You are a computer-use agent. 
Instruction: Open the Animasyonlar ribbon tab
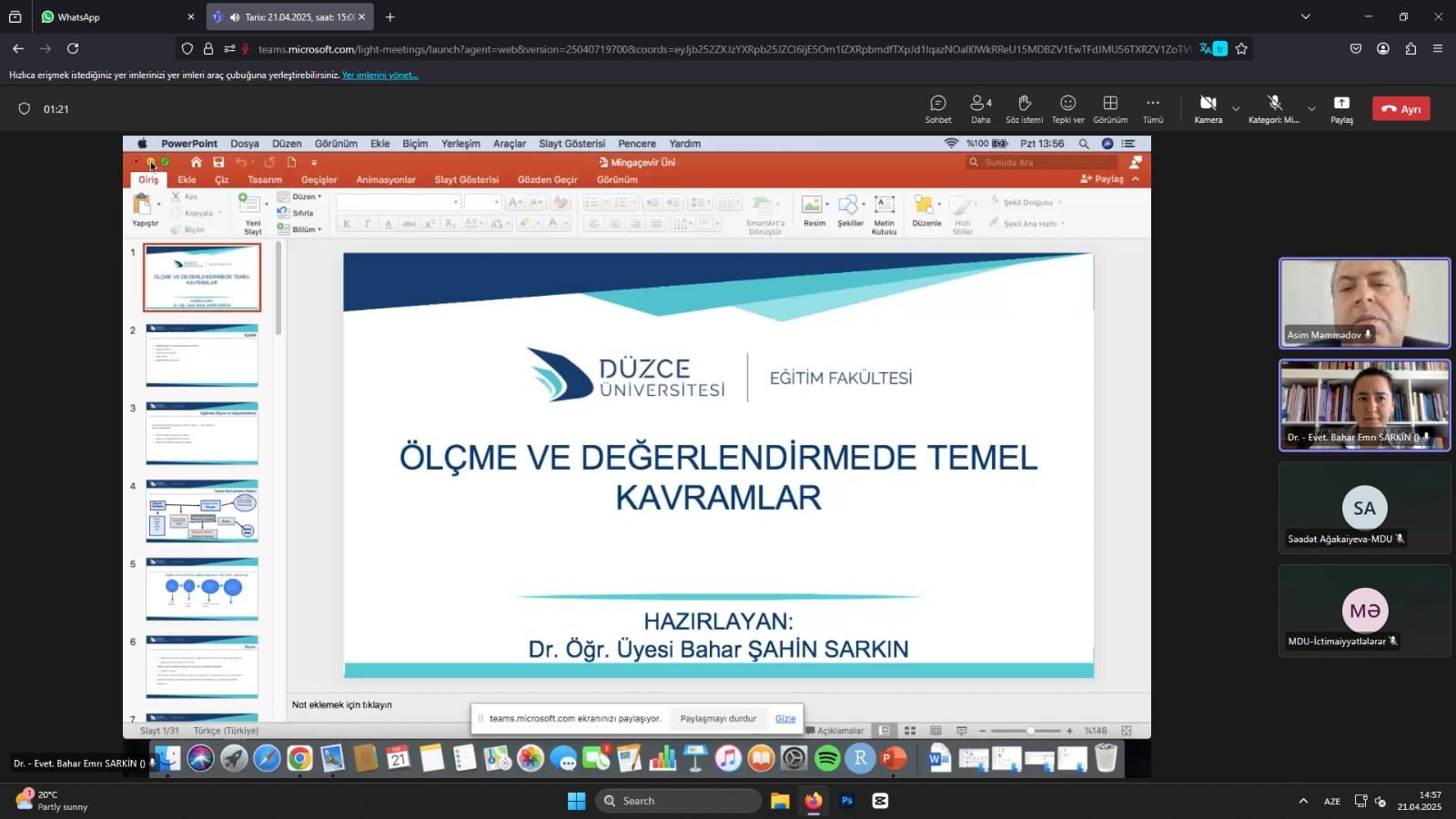coord(386,179)
